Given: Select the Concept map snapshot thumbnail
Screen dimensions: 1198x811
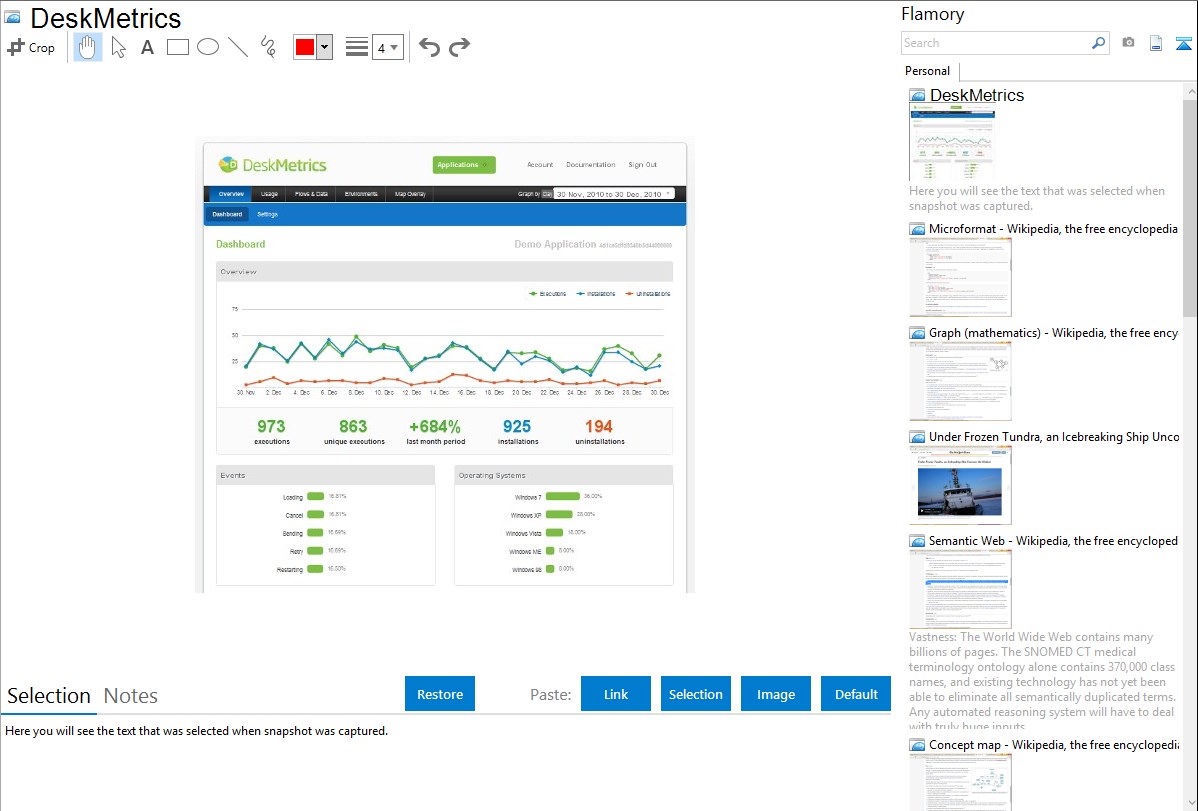Looking at the screenshot, I should 960,782.
